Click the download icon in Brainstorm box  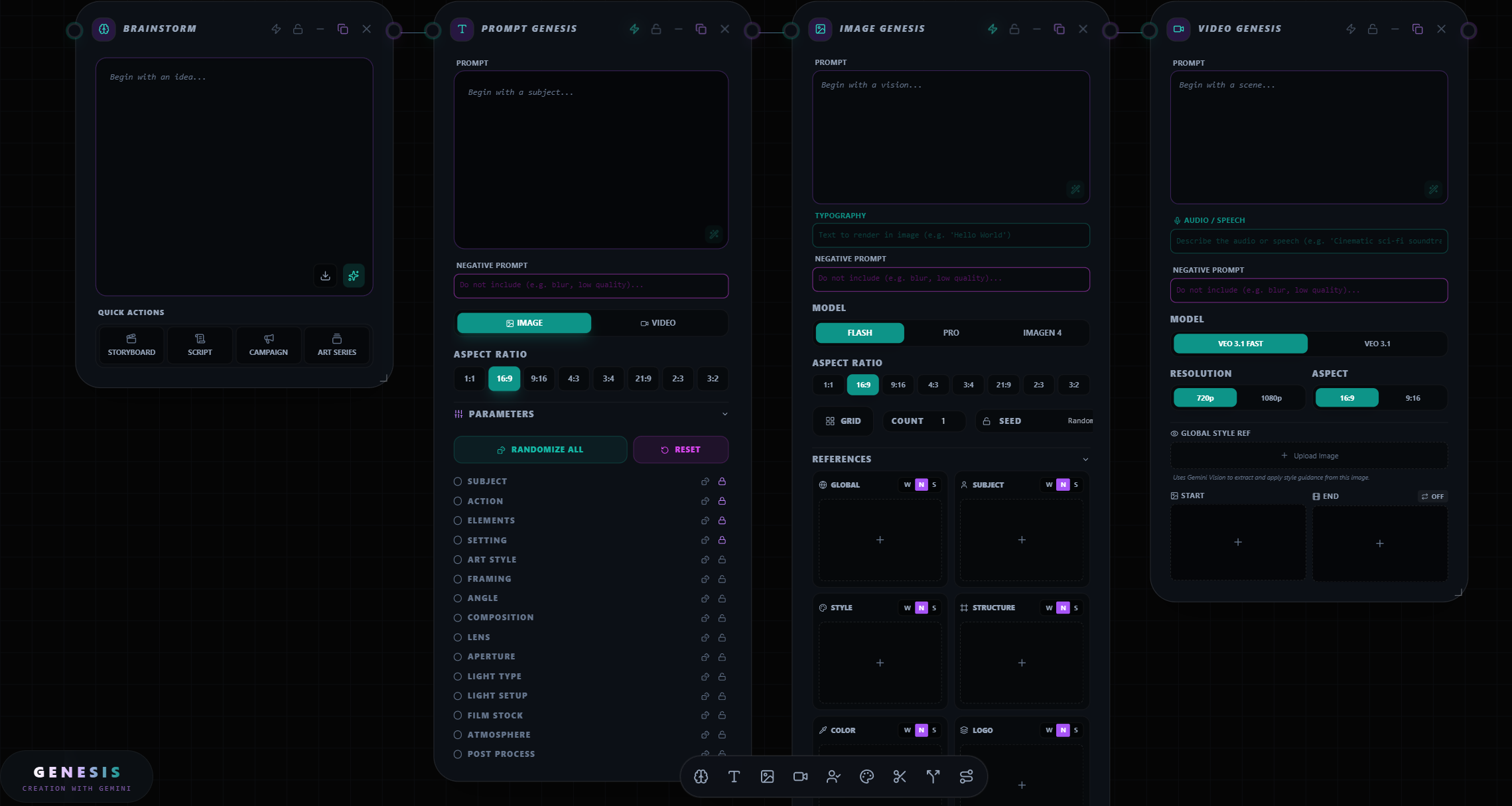pyautogui.click(x=325, y=275)
